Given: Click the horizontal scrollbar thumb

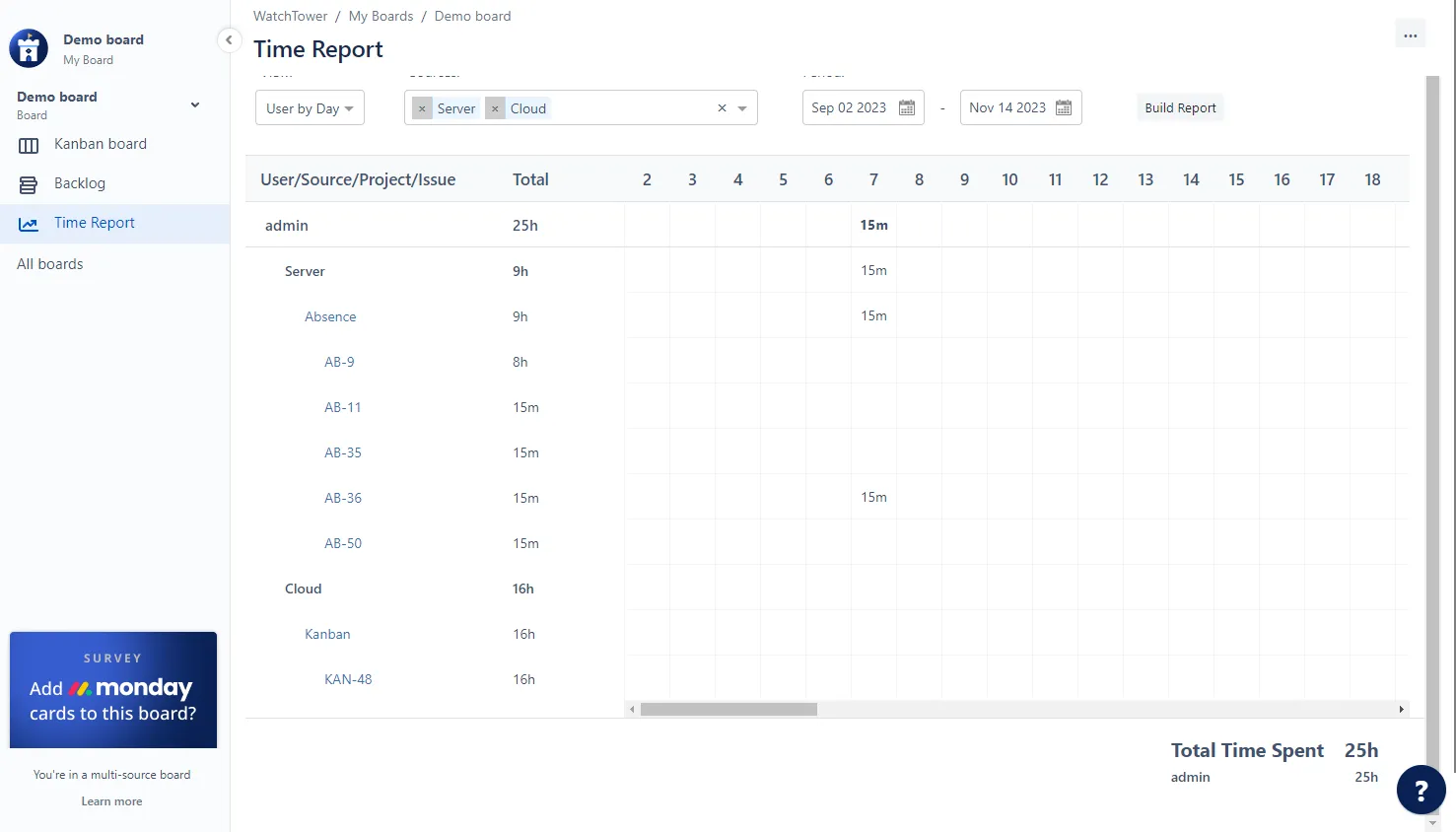Looking at the screenshot, I should (728, 710).
